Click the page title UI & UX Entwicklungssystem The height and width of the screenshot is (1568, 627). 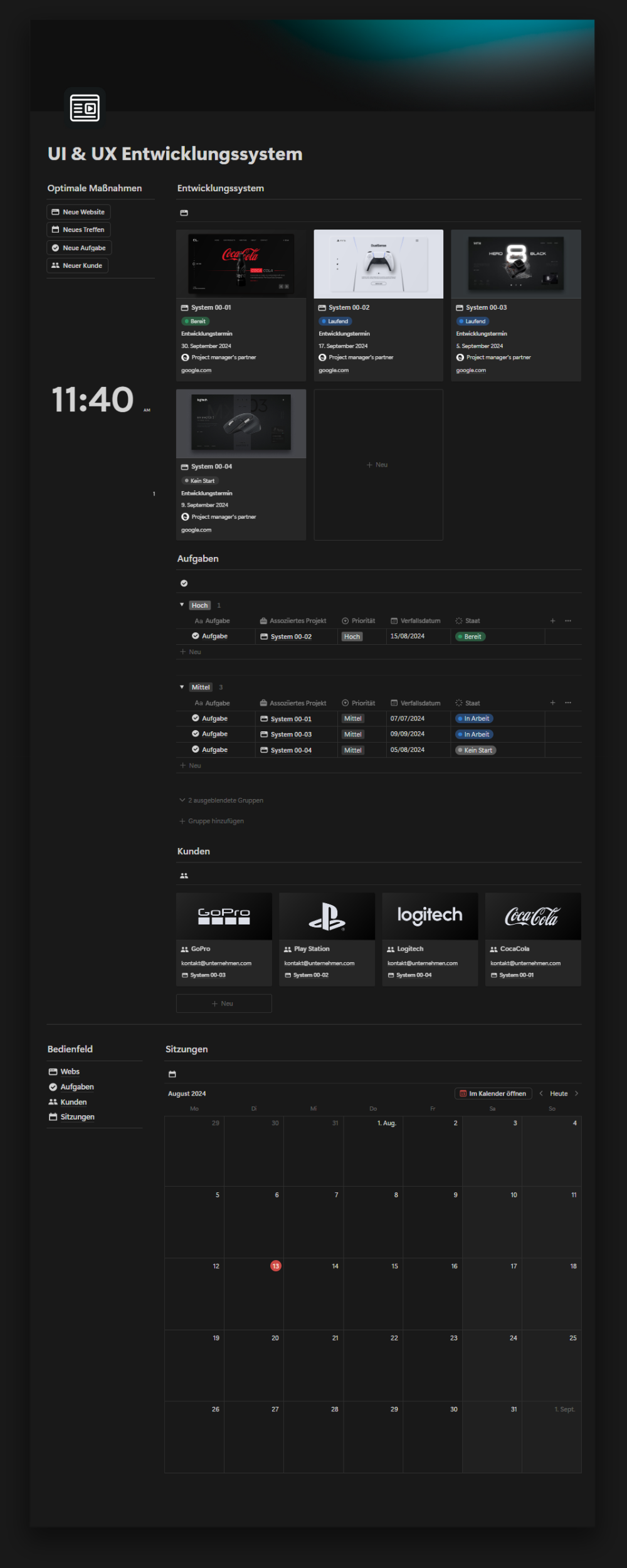175,154
